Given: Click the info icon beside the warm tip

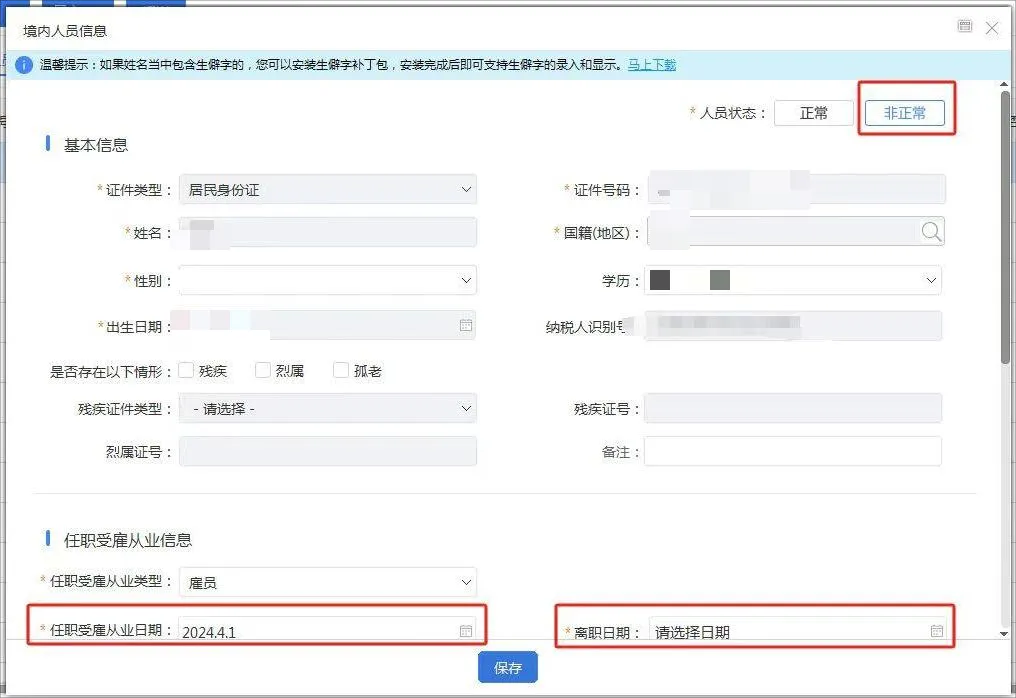Looking at the screenshot, I should coord(23,63).
